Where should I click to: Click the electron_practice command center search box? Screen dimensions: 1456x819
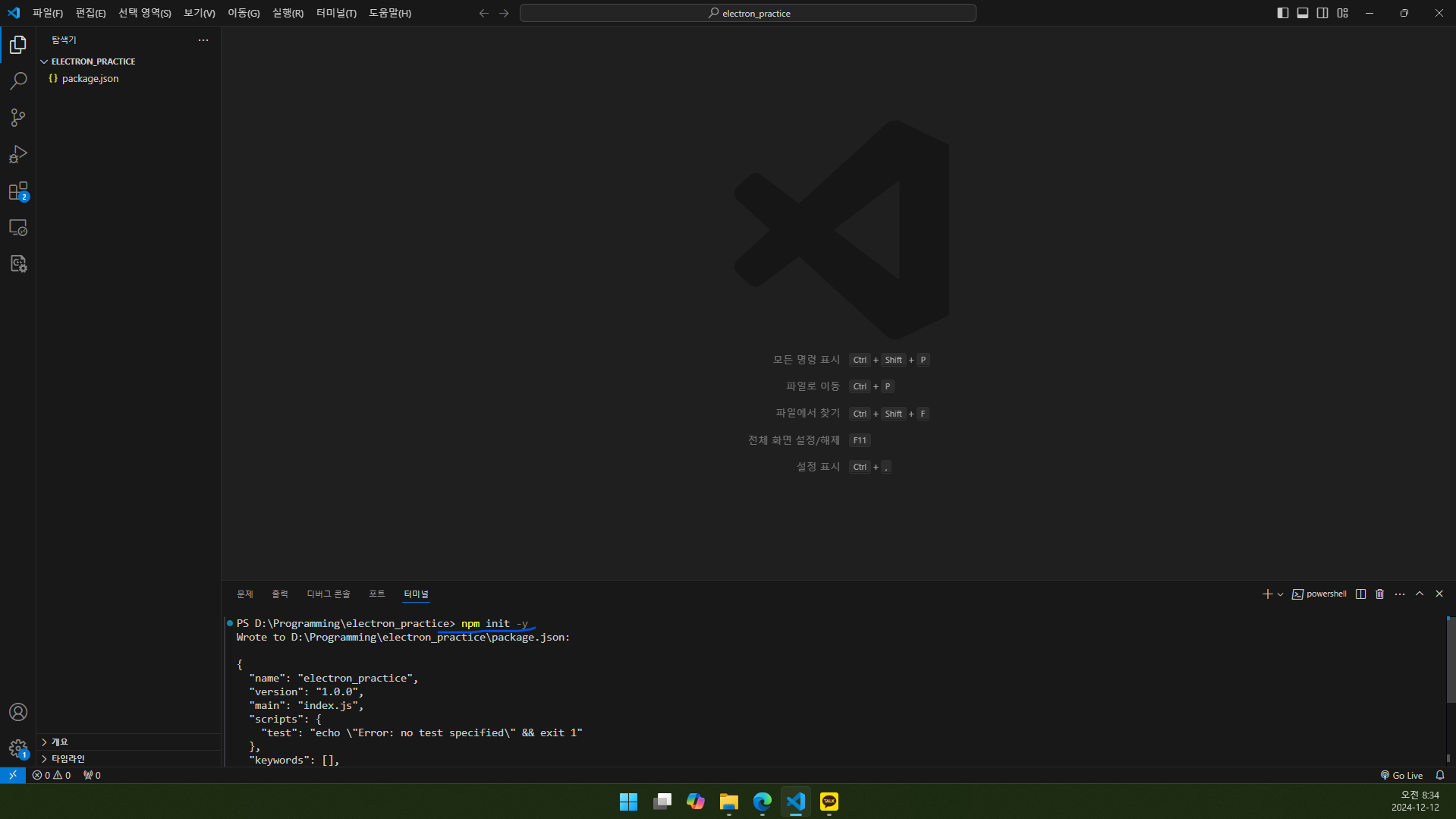tap(748, 13)
